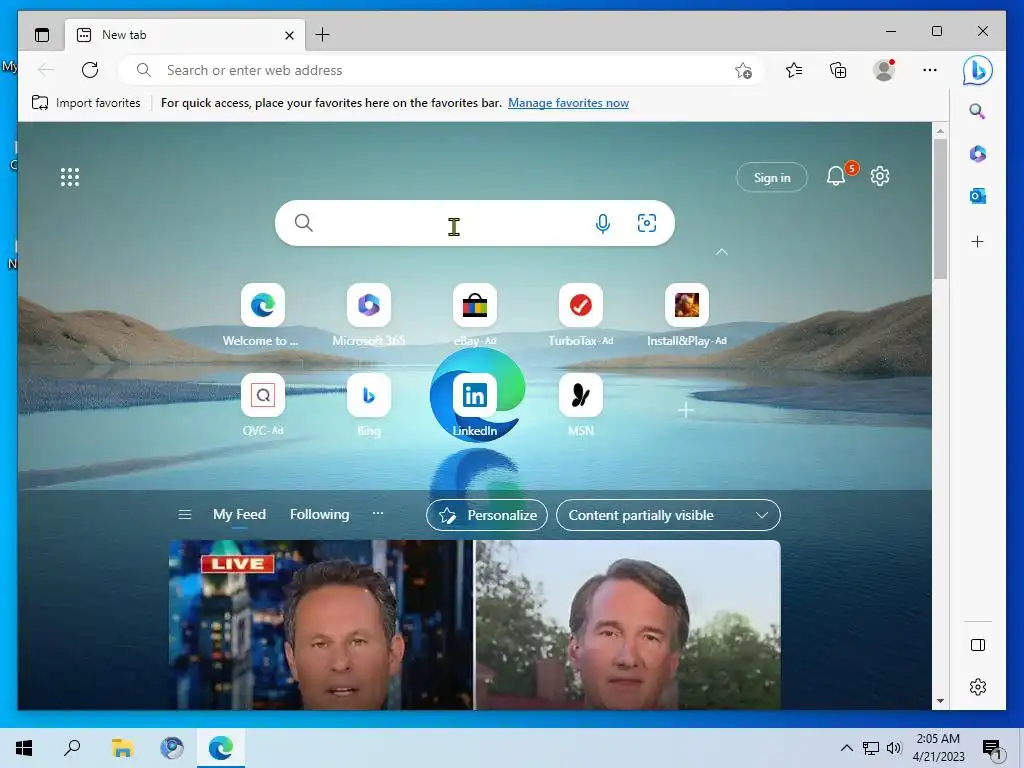The image size is (1024, 768).
Task: Click the address bar field
Action: [x=441, y=70]
